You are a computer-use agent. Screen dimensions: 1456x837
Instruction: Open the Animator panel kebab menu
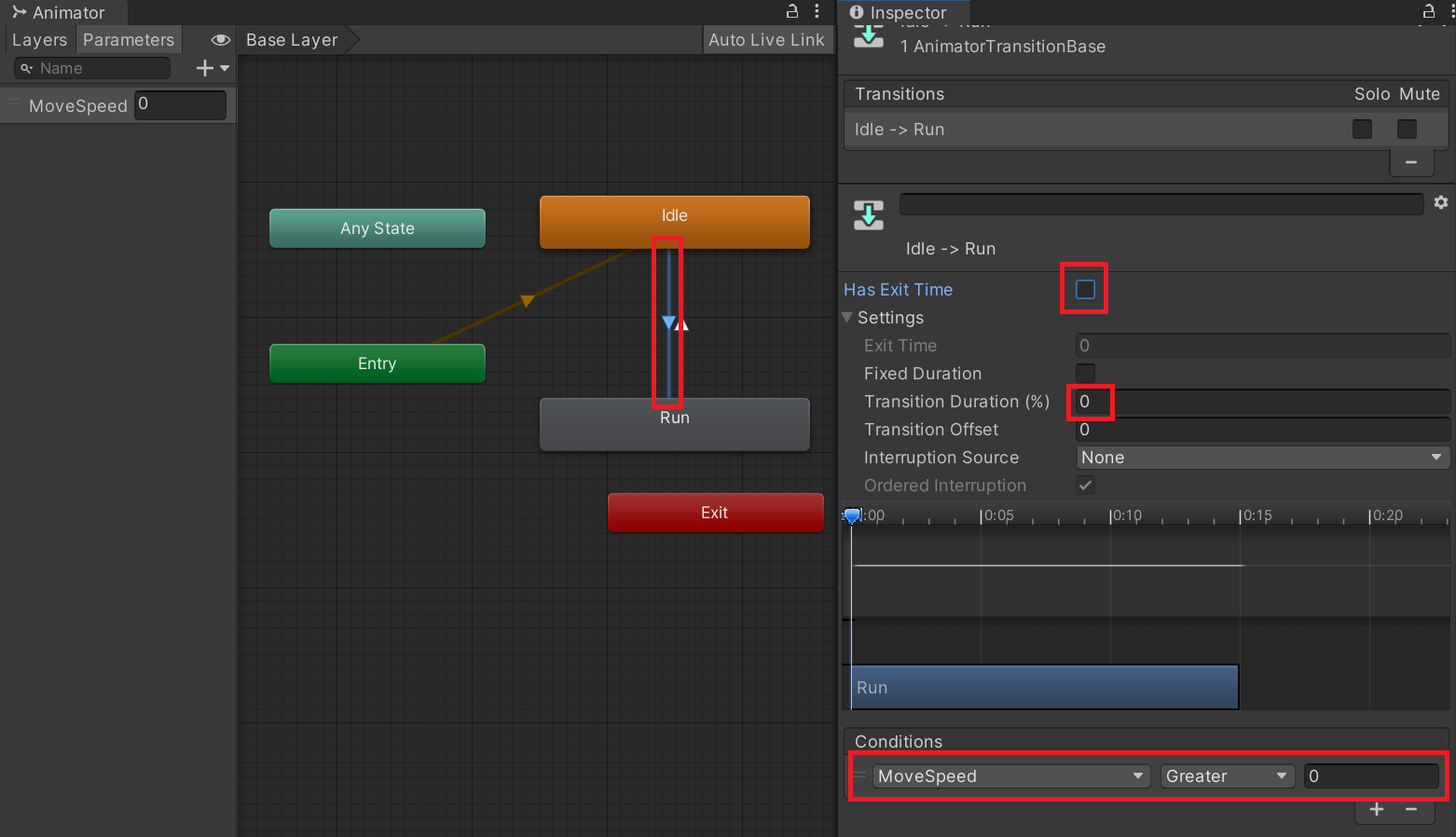[817, 11]
